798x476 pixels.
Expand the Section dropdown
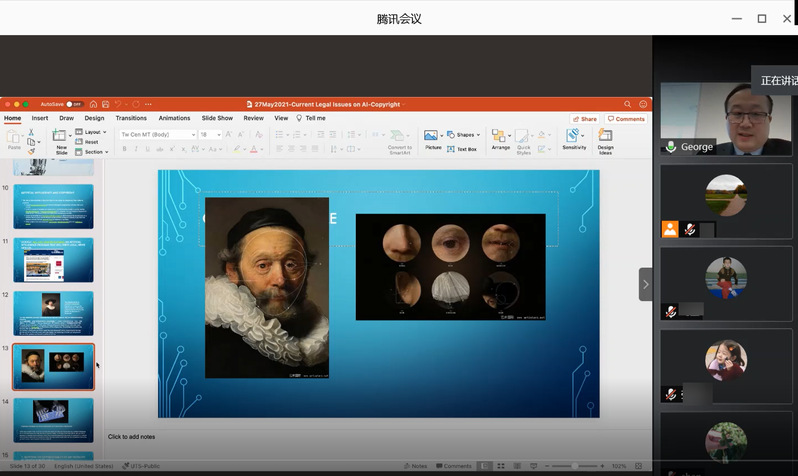tap(95, 152)
